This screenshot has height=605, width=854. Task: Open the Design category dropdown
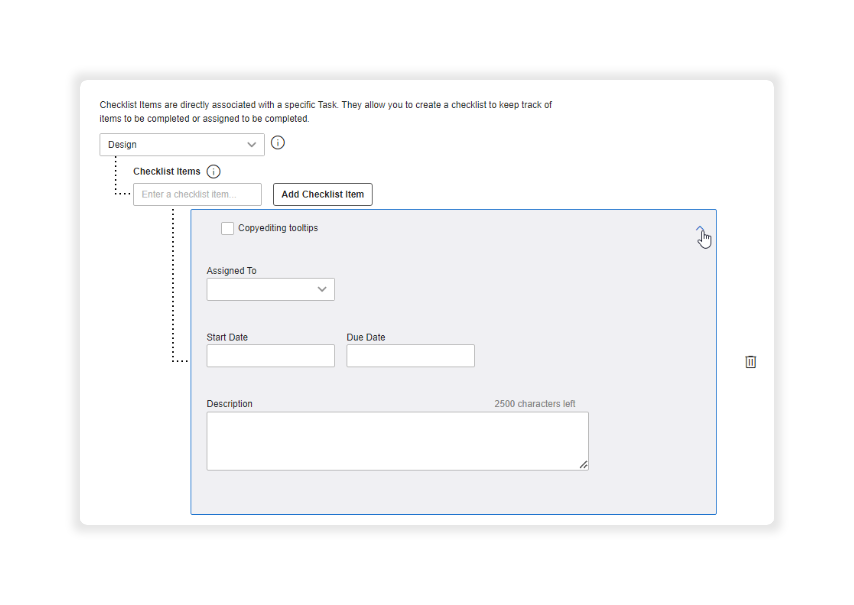(x=181, y=144)
